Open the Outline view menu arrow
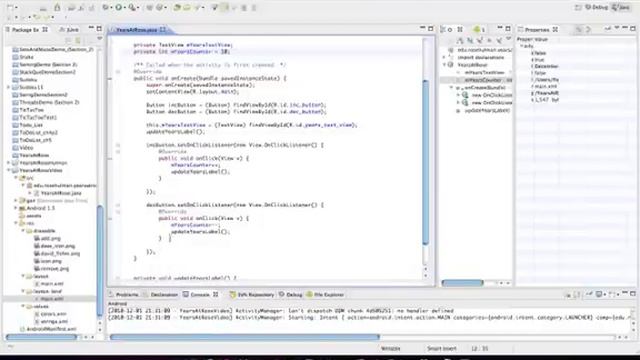This screenshot has height=360, width=640. click(509, 39)
